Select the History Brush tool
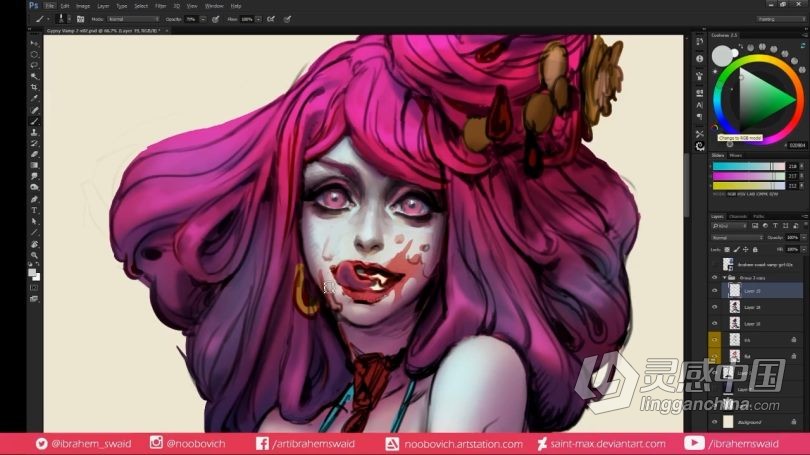 34,143
